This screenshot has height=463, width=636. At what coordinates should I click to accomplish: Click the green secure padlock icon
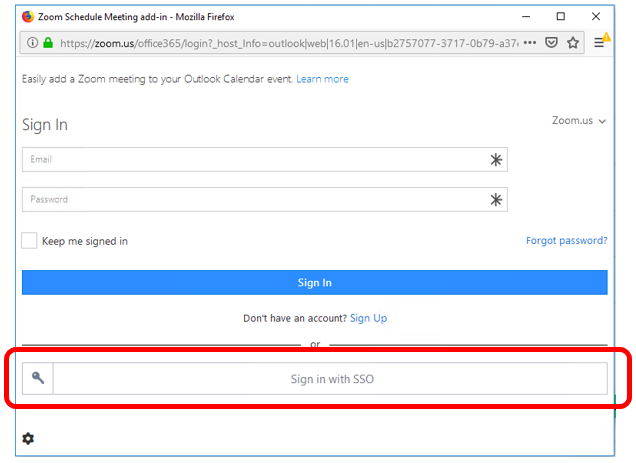[48, 42]
